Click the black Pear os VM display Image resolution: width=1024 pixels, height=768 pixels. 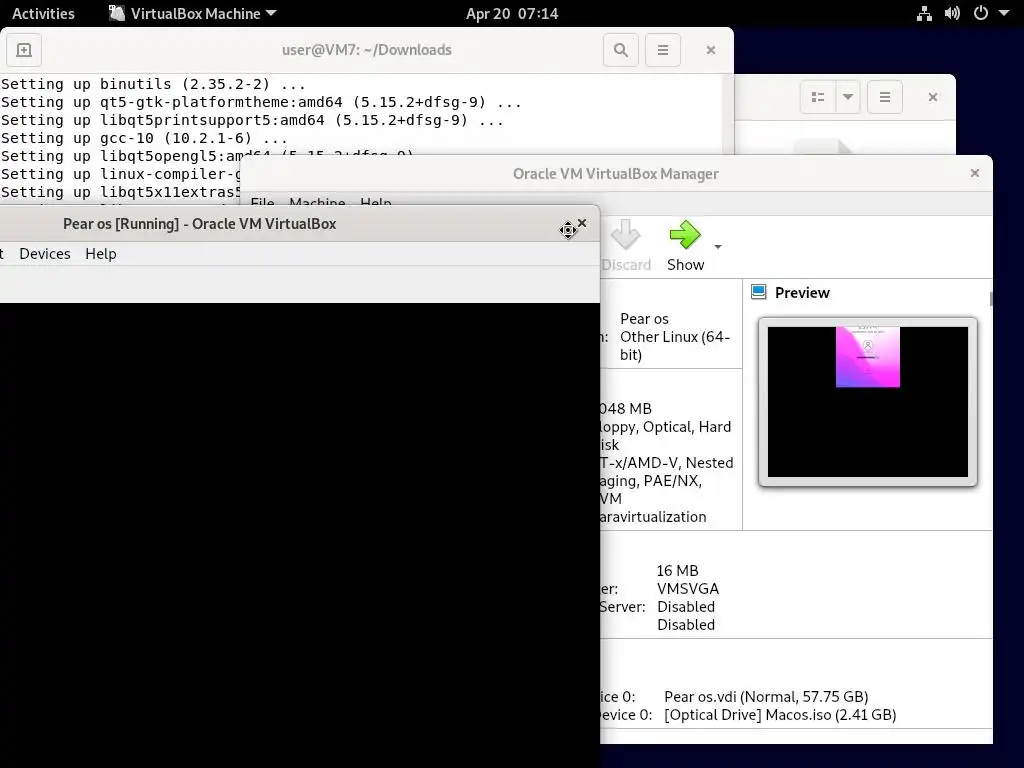[300, 536]
